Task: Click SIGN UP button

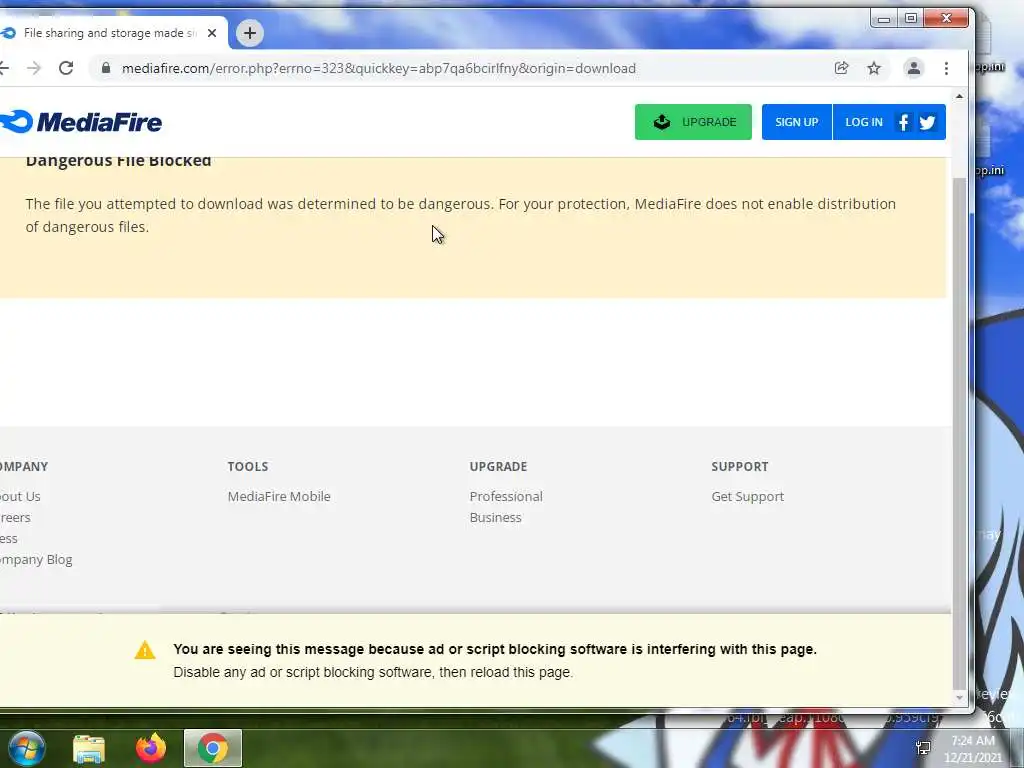Action: point(797,122)
